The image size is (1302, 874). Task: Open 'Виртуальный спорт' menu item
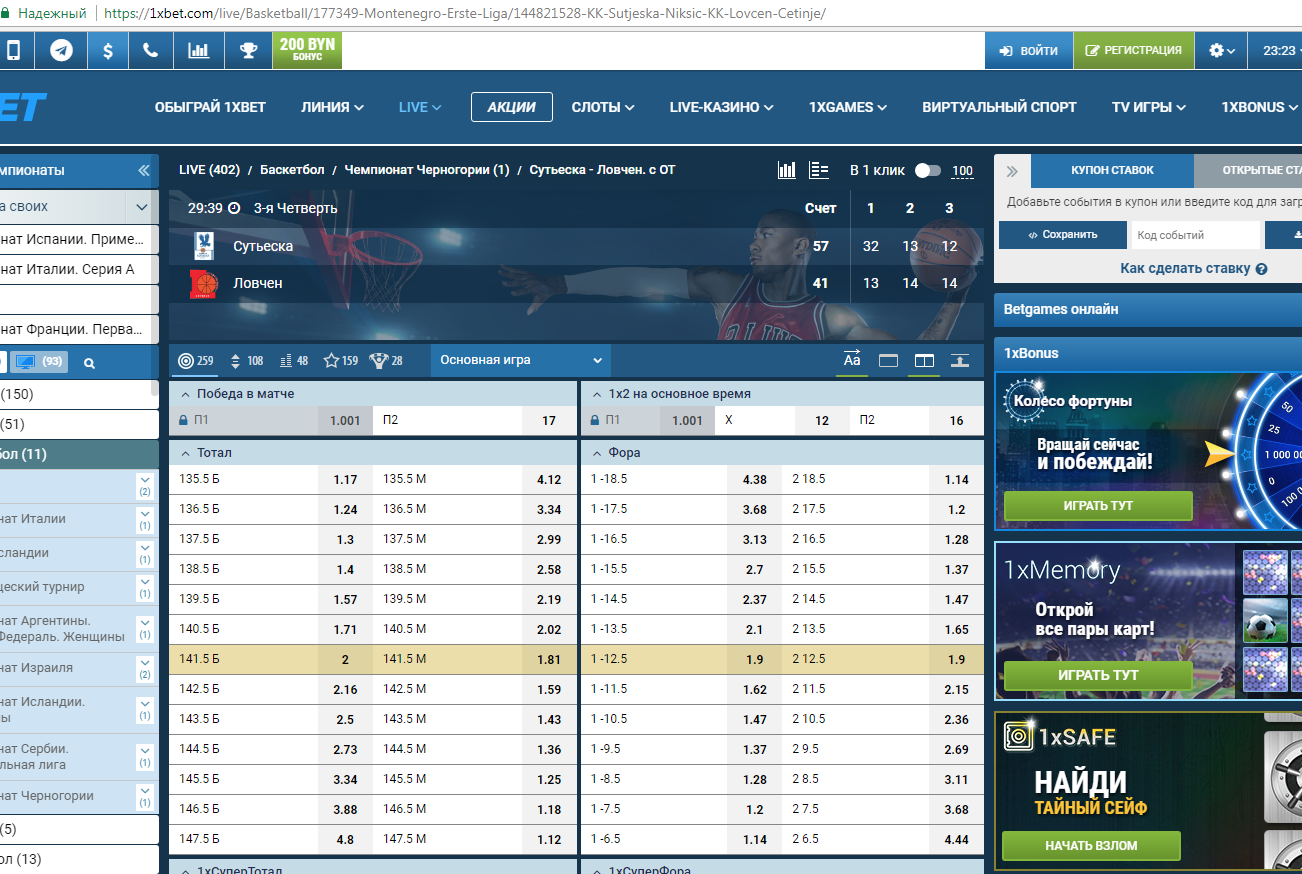[x=999, y=107]
